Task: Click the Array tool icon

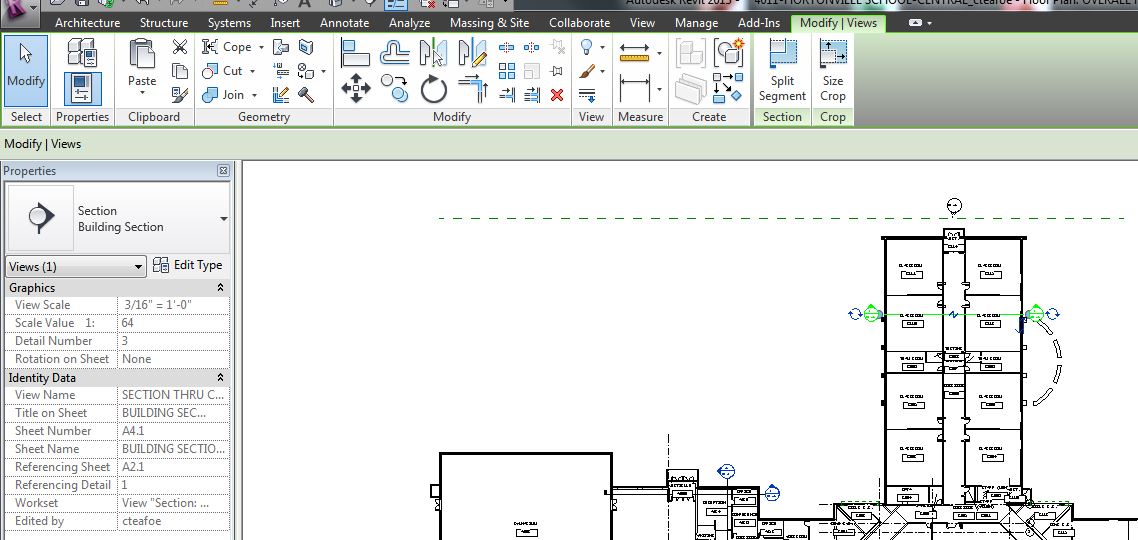Action: tap(507, 71)
